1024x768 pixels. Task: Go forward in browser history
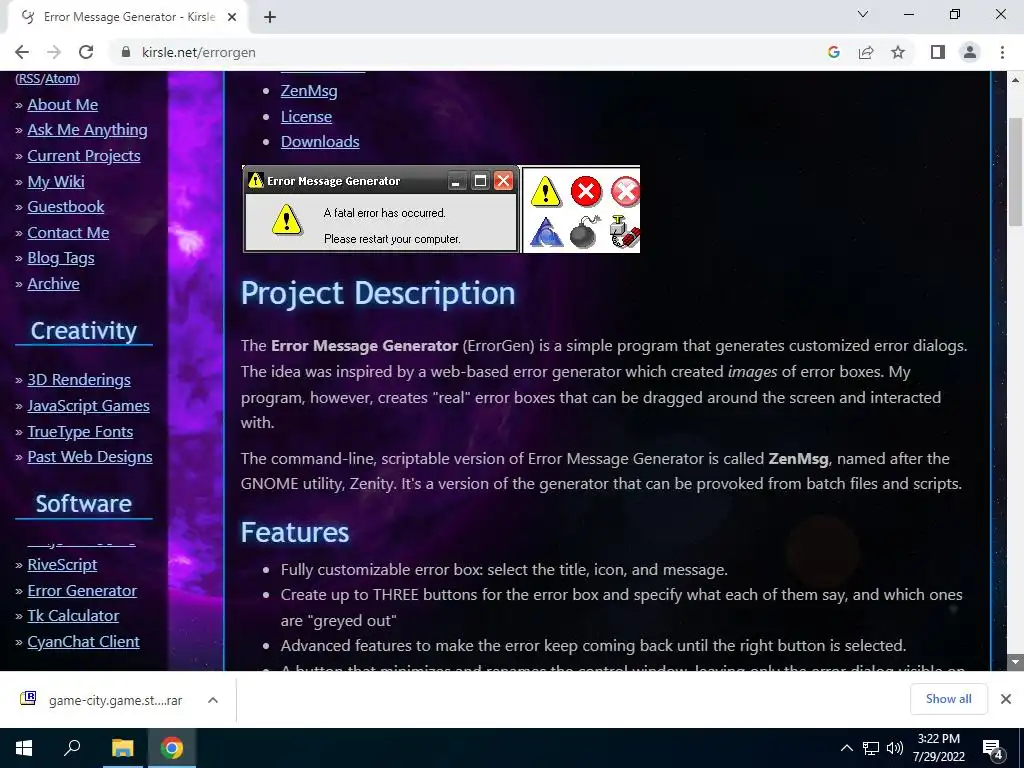pyautogui.click(x=54, y=52)
